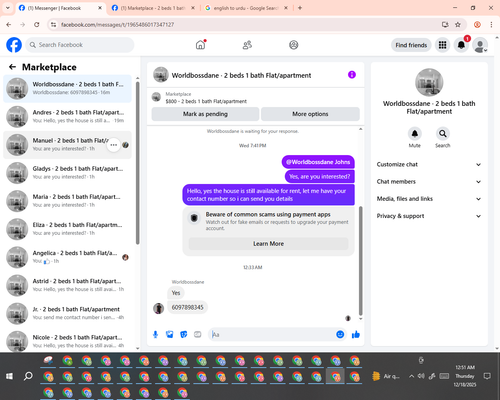
Task: Click More options button
Action: coord(310,114)
